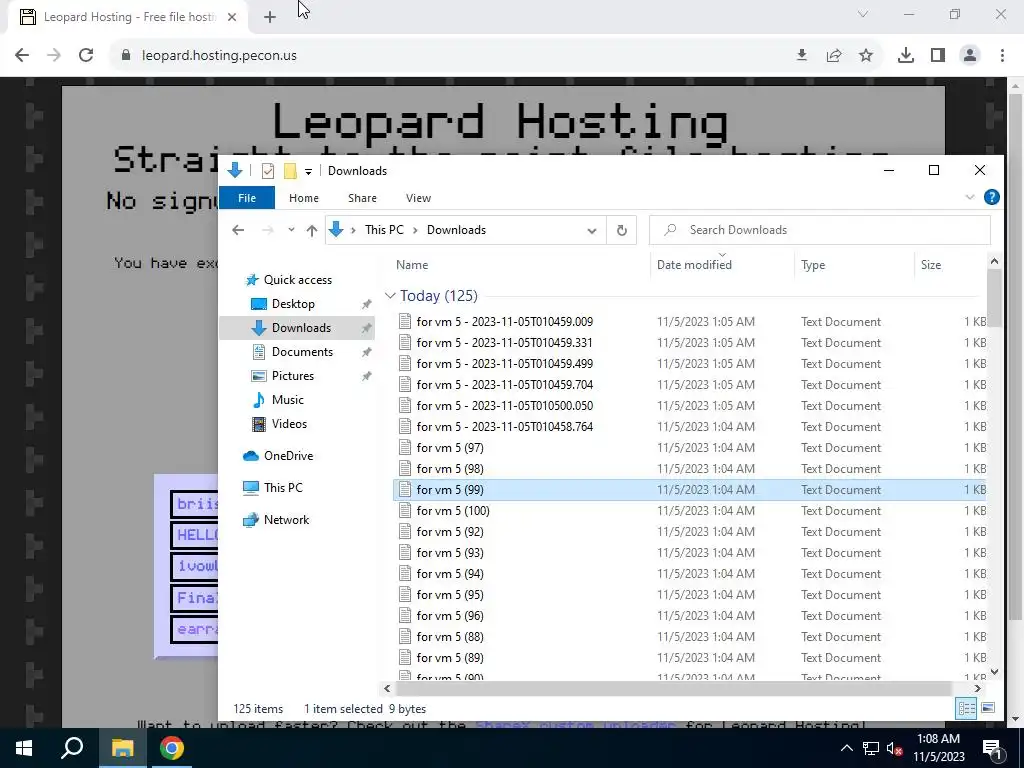
Task: Open File menu in Explorer
Action: 247,198
